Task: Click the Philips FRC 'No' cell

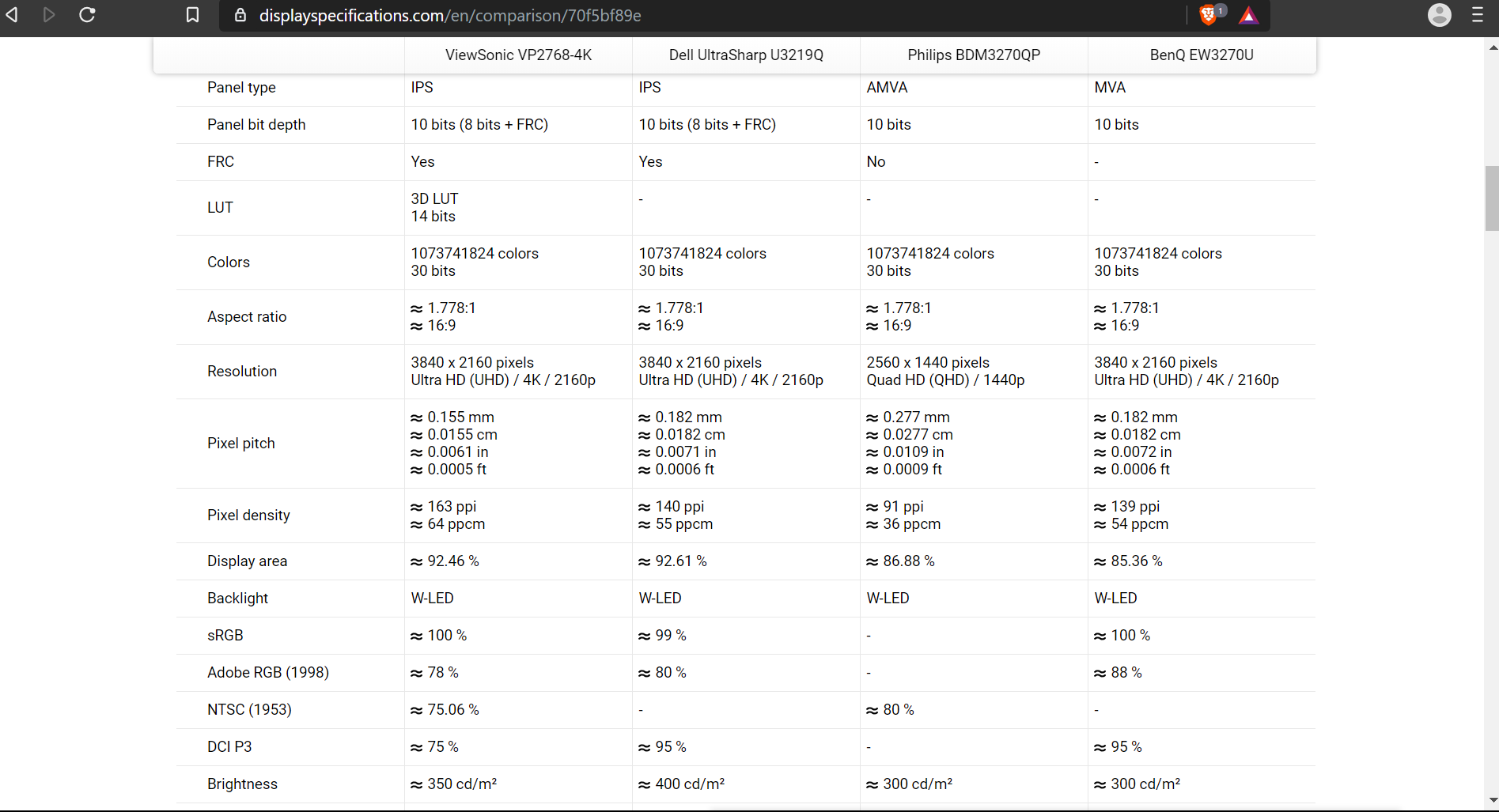Action: click(876, 162)
